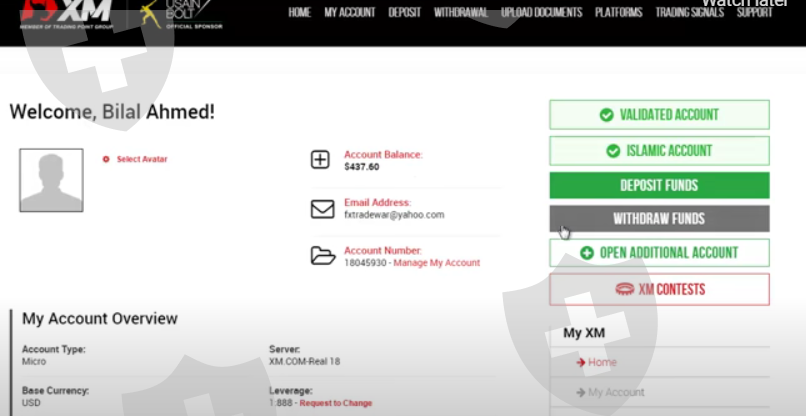Open My Account link in My XM sidebar
The width and height of the screenshot is (806, 416).
[x=616, y=392]
